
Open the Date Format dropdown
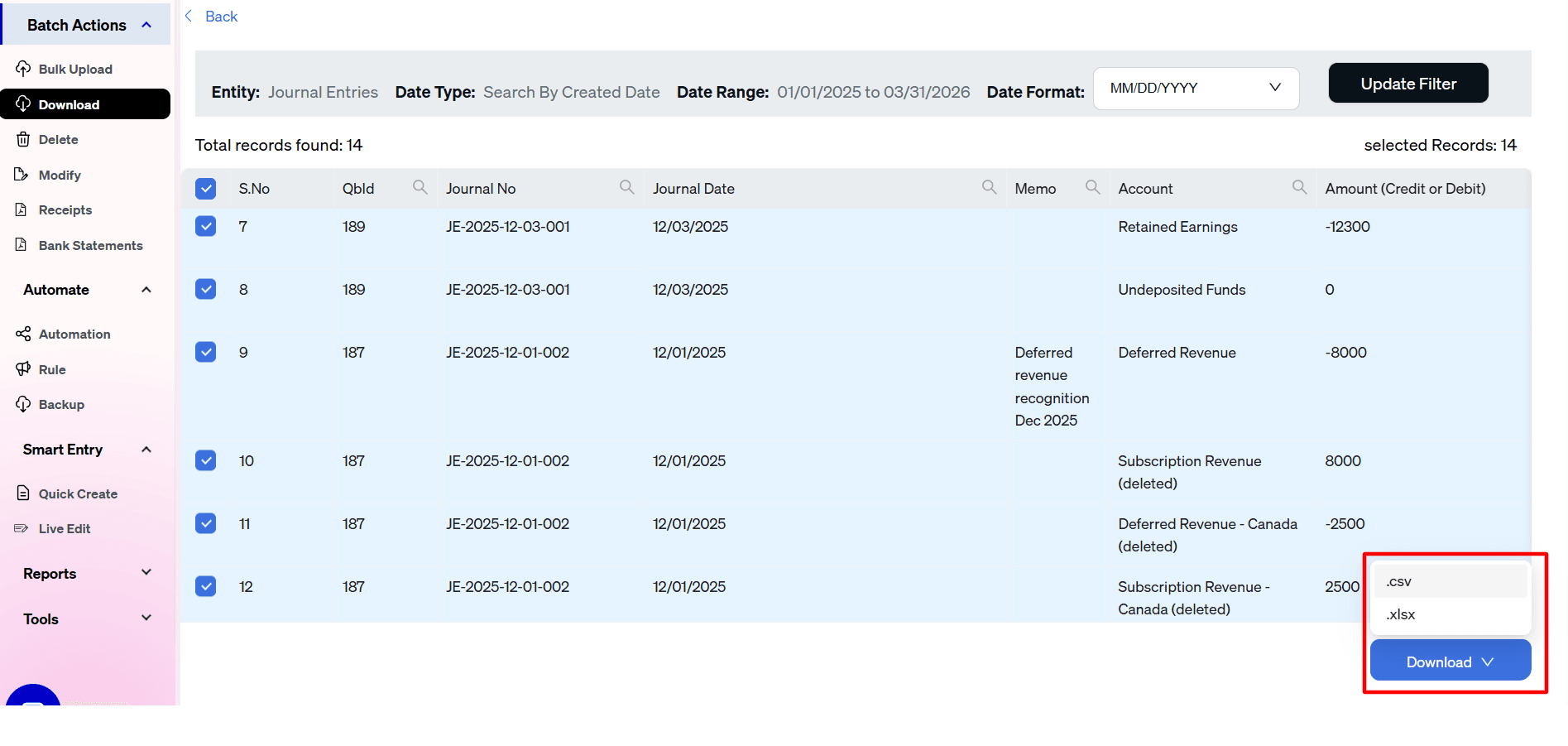coord(1195,88)
